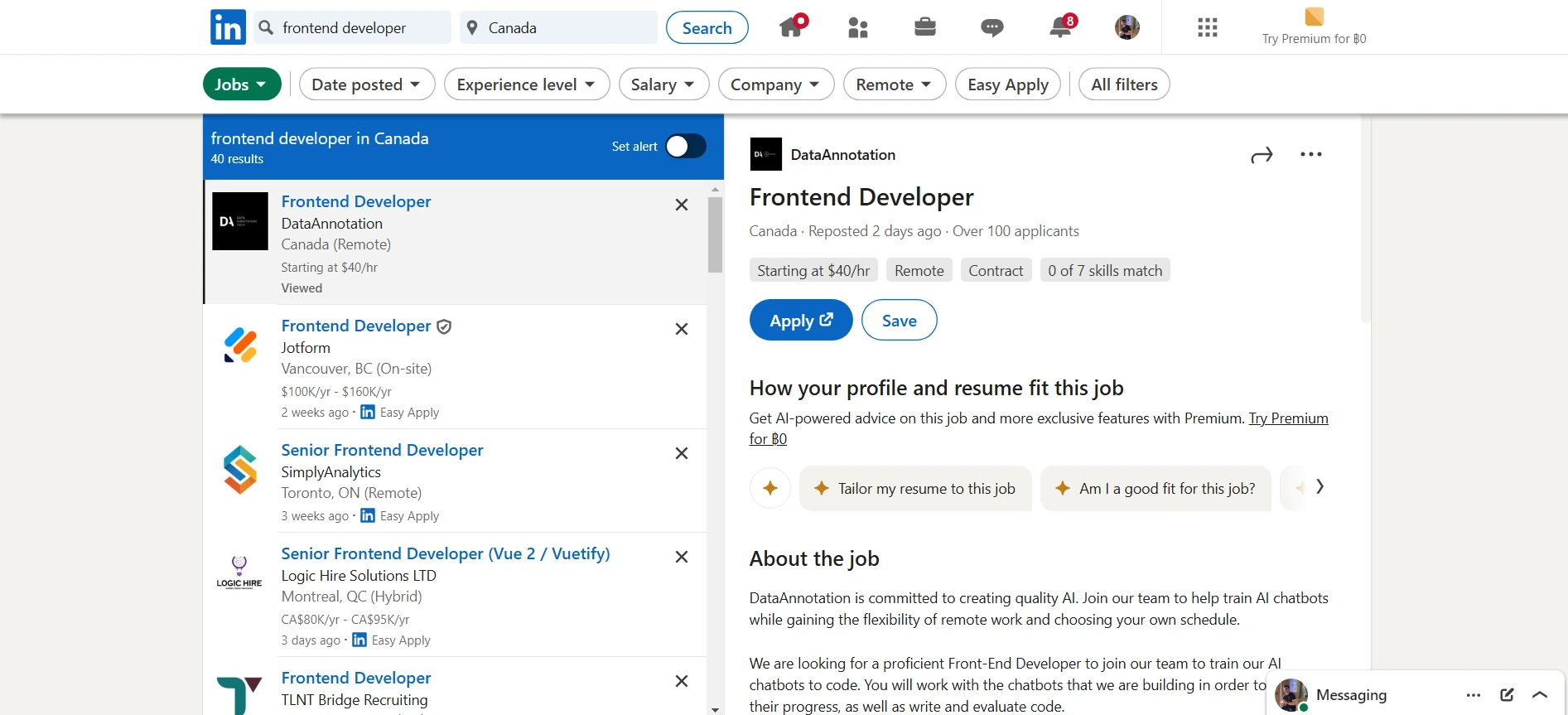Open the Senior Frontend Developer SimplyAnalytics listing
1568x715 pixels.
tap(382, 450)
